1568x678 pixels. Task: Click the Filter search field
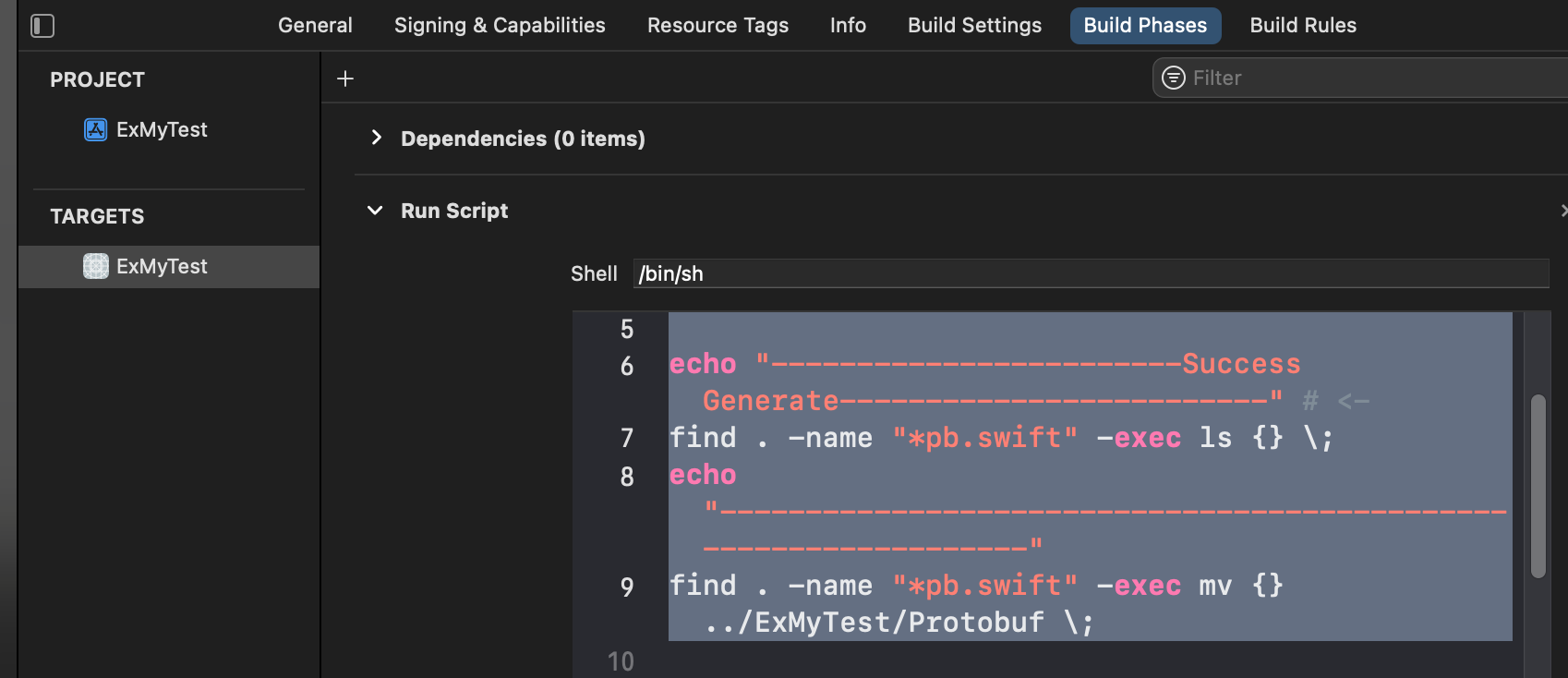coord(1367,78)
